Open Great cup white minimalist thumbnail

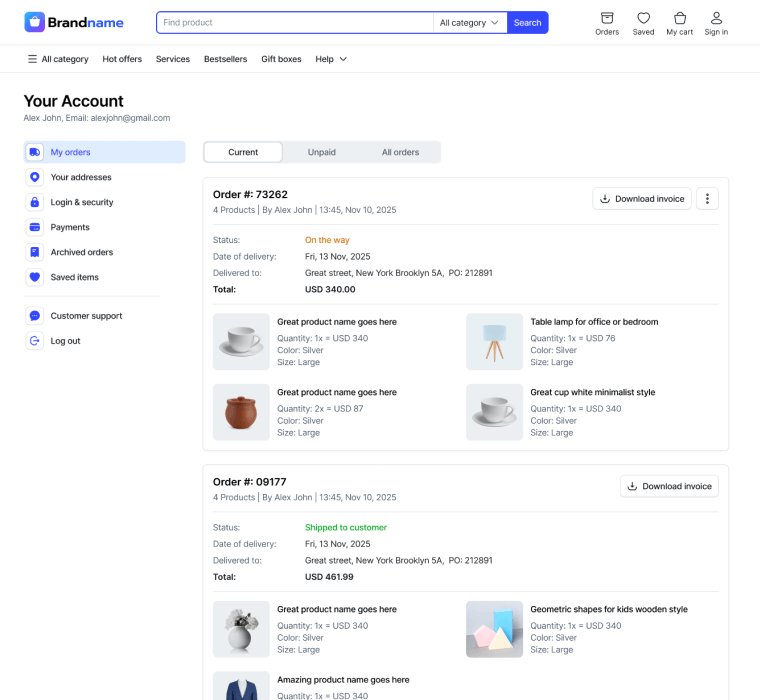tap(494, 412)
